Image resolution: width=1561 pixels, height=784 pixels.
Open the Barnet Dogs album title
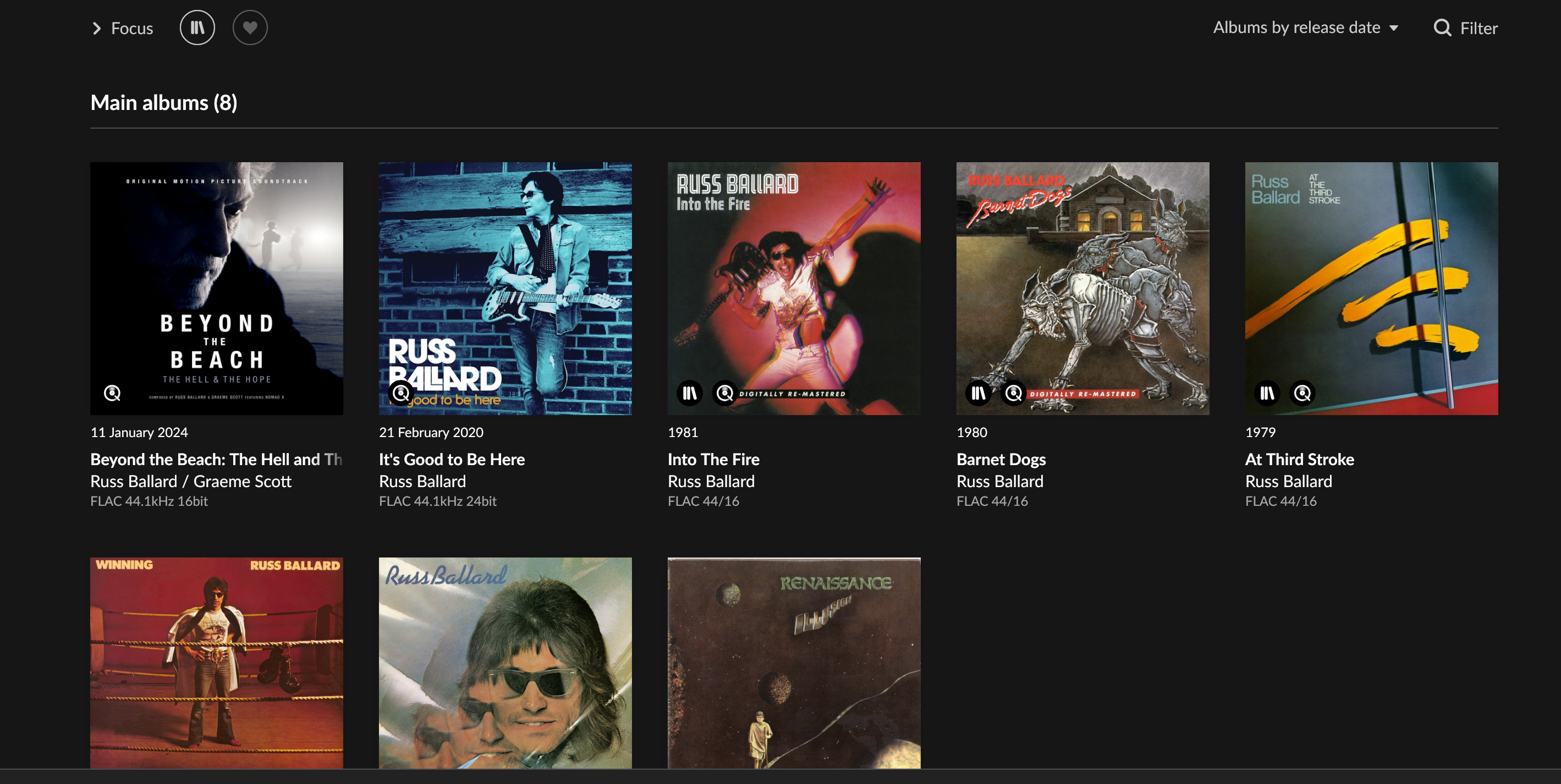pos(1001,459)
